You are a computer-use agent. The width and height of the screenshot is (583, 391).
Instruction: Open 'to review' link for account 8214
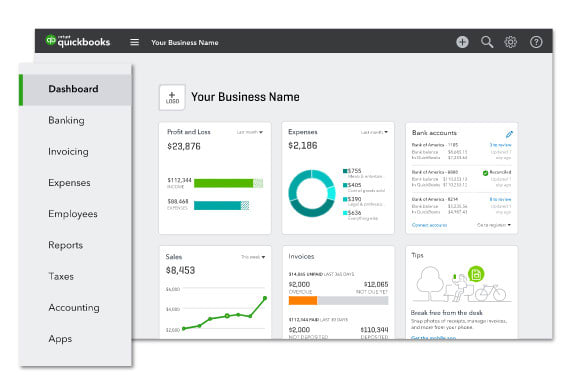coord(500,200)
